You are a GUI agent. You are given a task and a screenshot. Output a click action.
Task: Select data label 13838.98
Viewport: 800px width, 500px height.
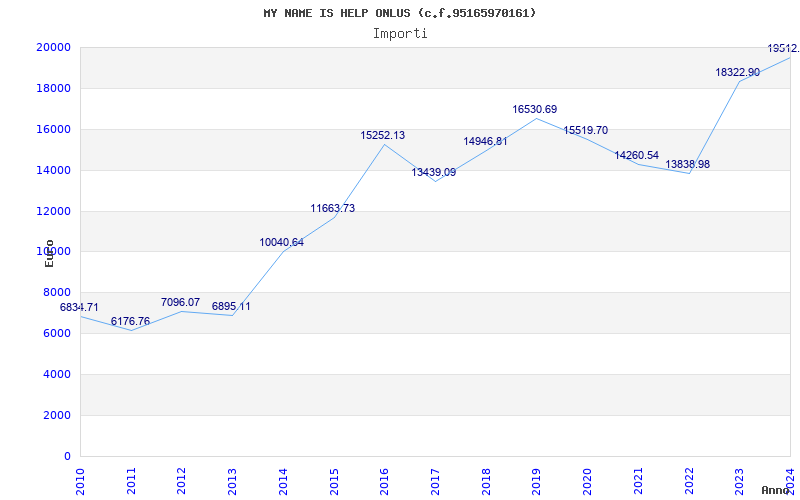tap(687, 164)
